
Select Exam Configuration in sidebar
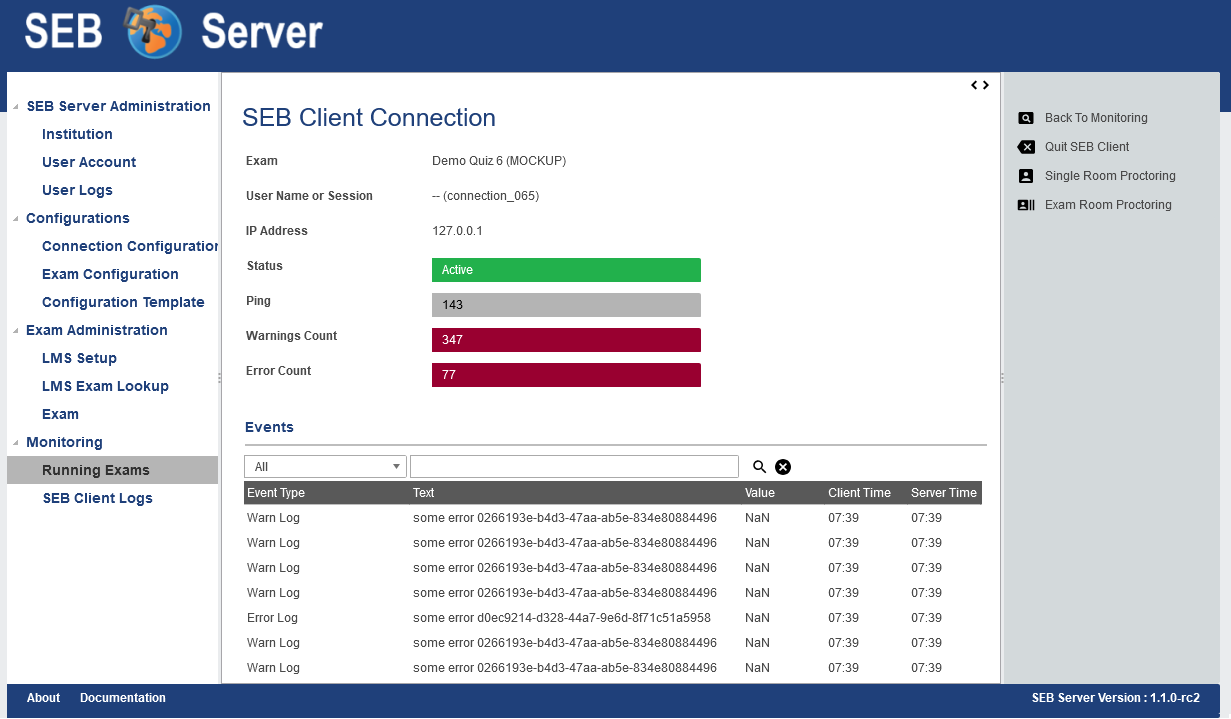pyautogui.click(x=110, y=274)
